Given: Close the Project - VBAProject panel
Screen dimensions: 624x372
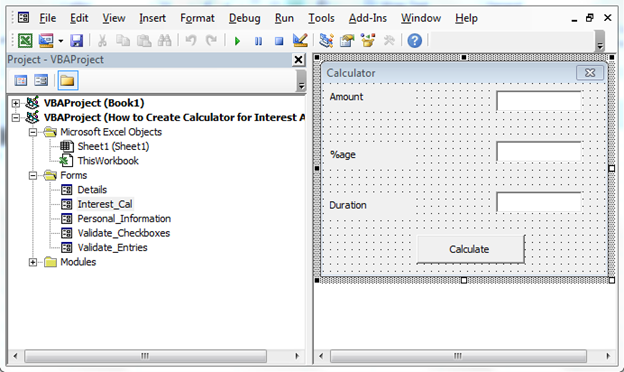Looking at the screenshot, I should (298, 60).
